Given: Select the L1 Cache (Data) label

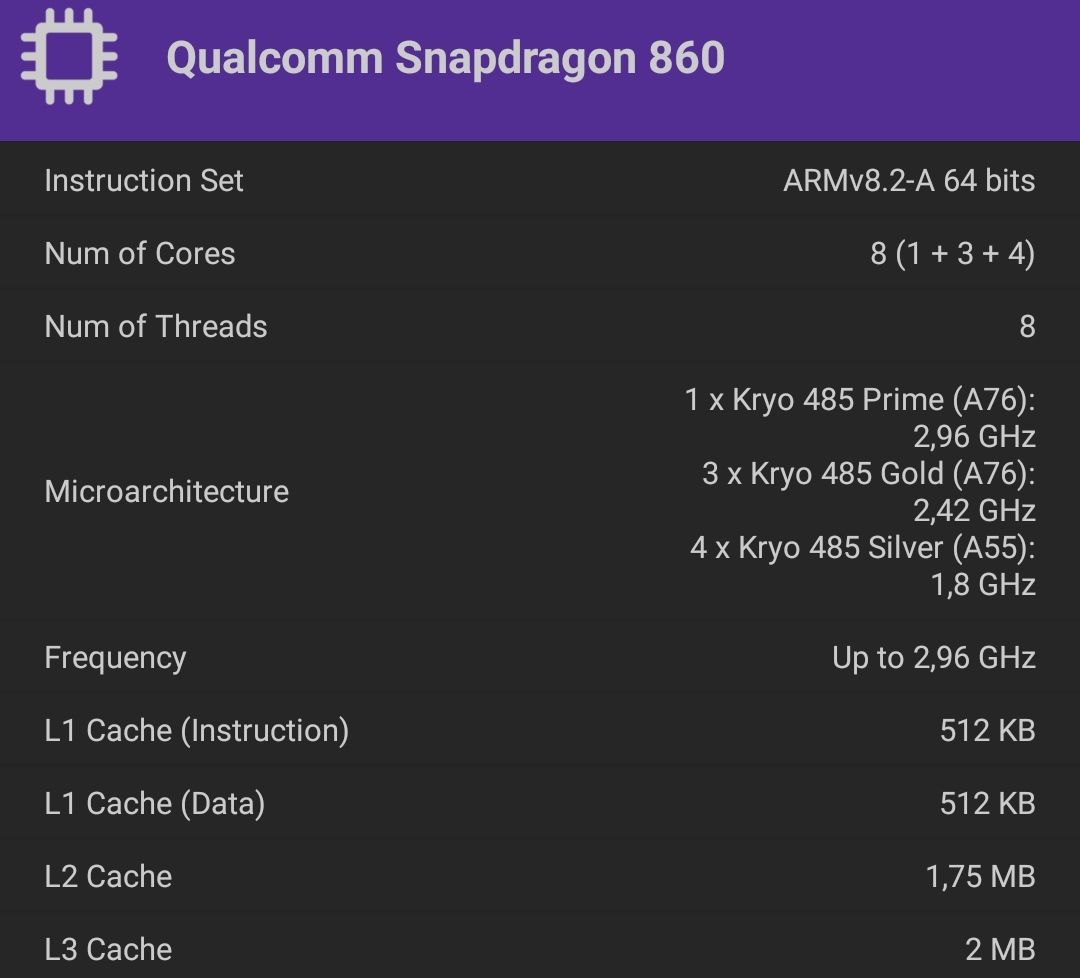Looking at the screenshot, I should coord(155,804).
